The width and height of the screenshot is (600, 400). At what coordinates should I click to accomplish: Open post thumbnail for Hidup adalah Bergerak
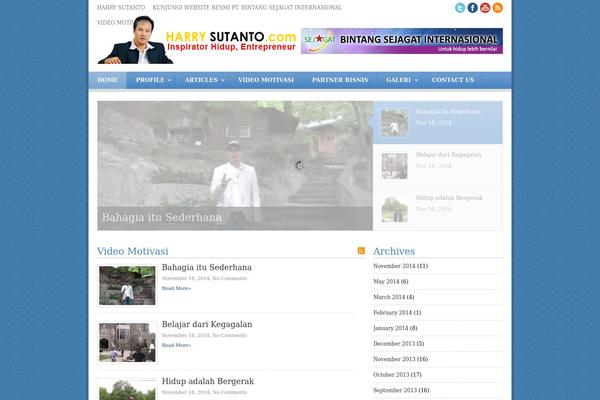click(x=127, y=390)
